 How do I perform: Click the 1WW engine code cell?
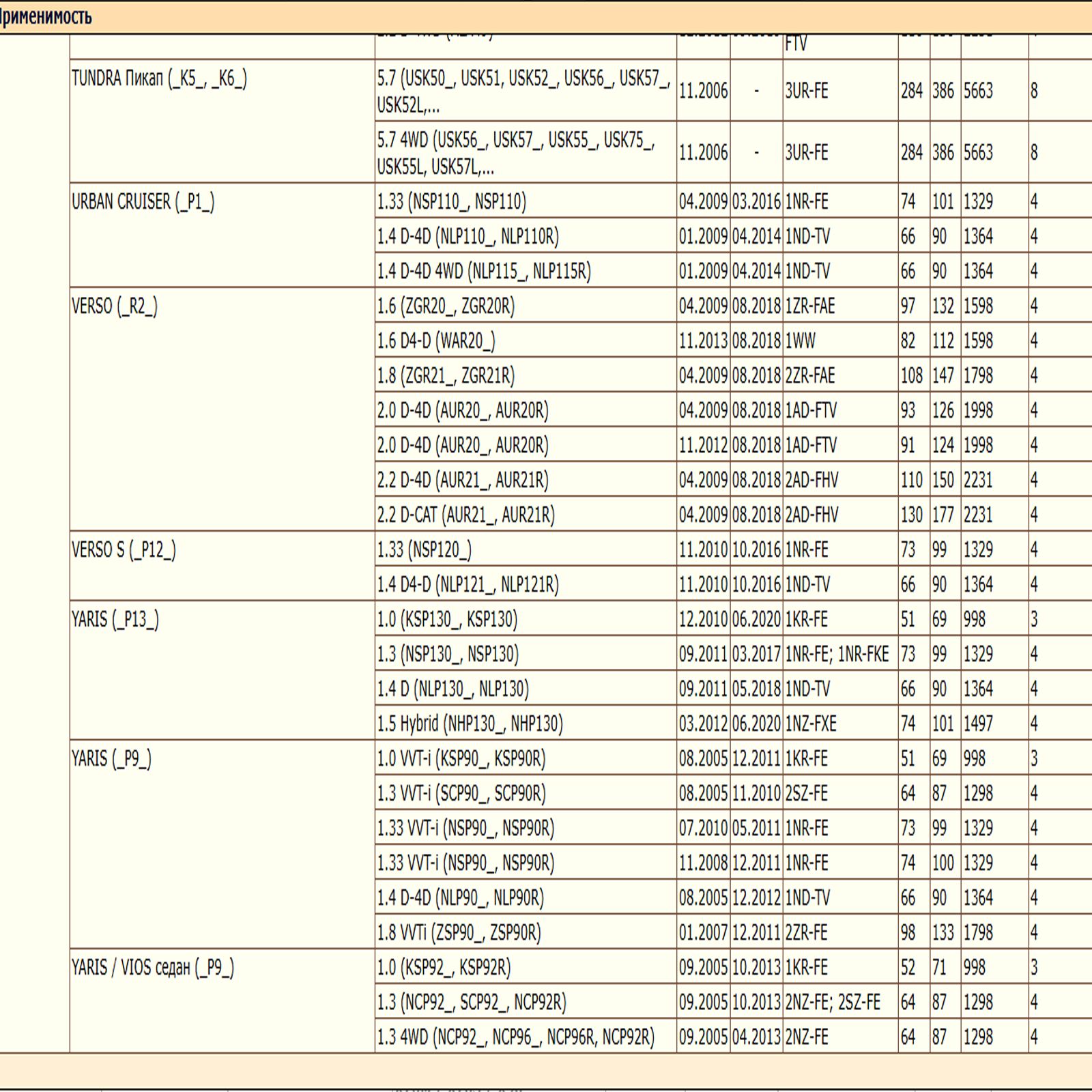coord(800,341)
